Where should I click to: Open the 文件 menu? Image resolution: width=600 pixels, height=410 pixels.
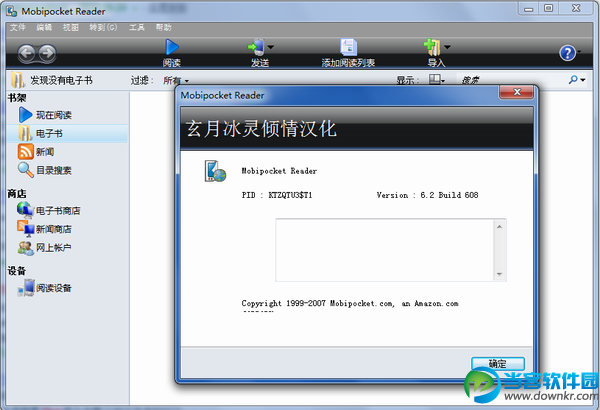pyautogui.click(x=18, y=27)
